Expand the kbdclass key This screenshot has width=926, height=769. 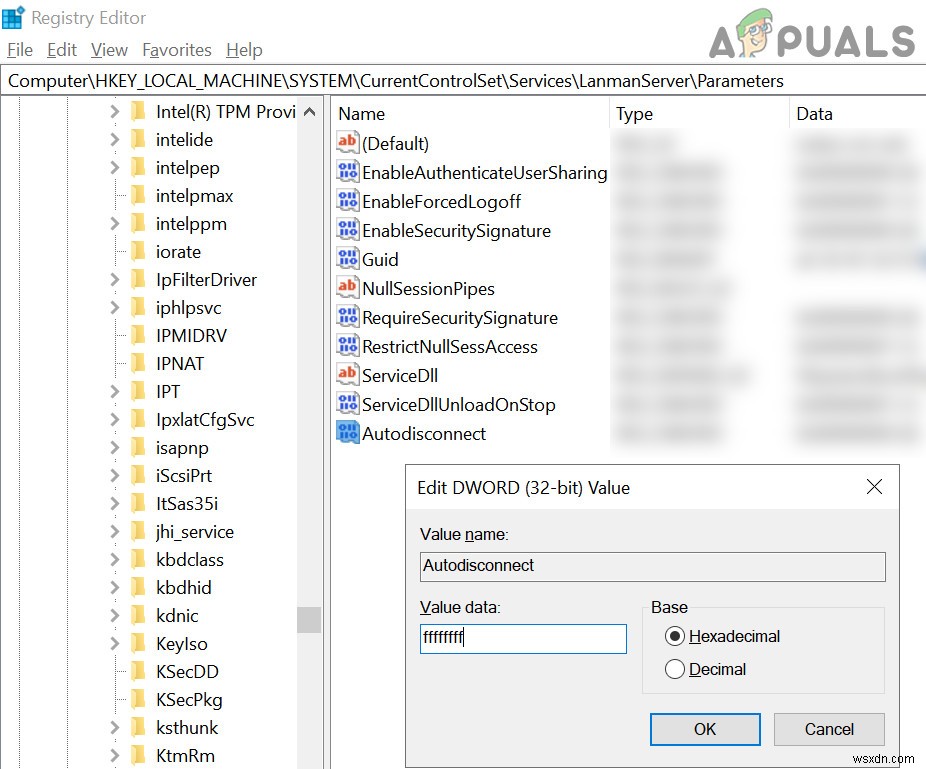(x=115, y=559)
